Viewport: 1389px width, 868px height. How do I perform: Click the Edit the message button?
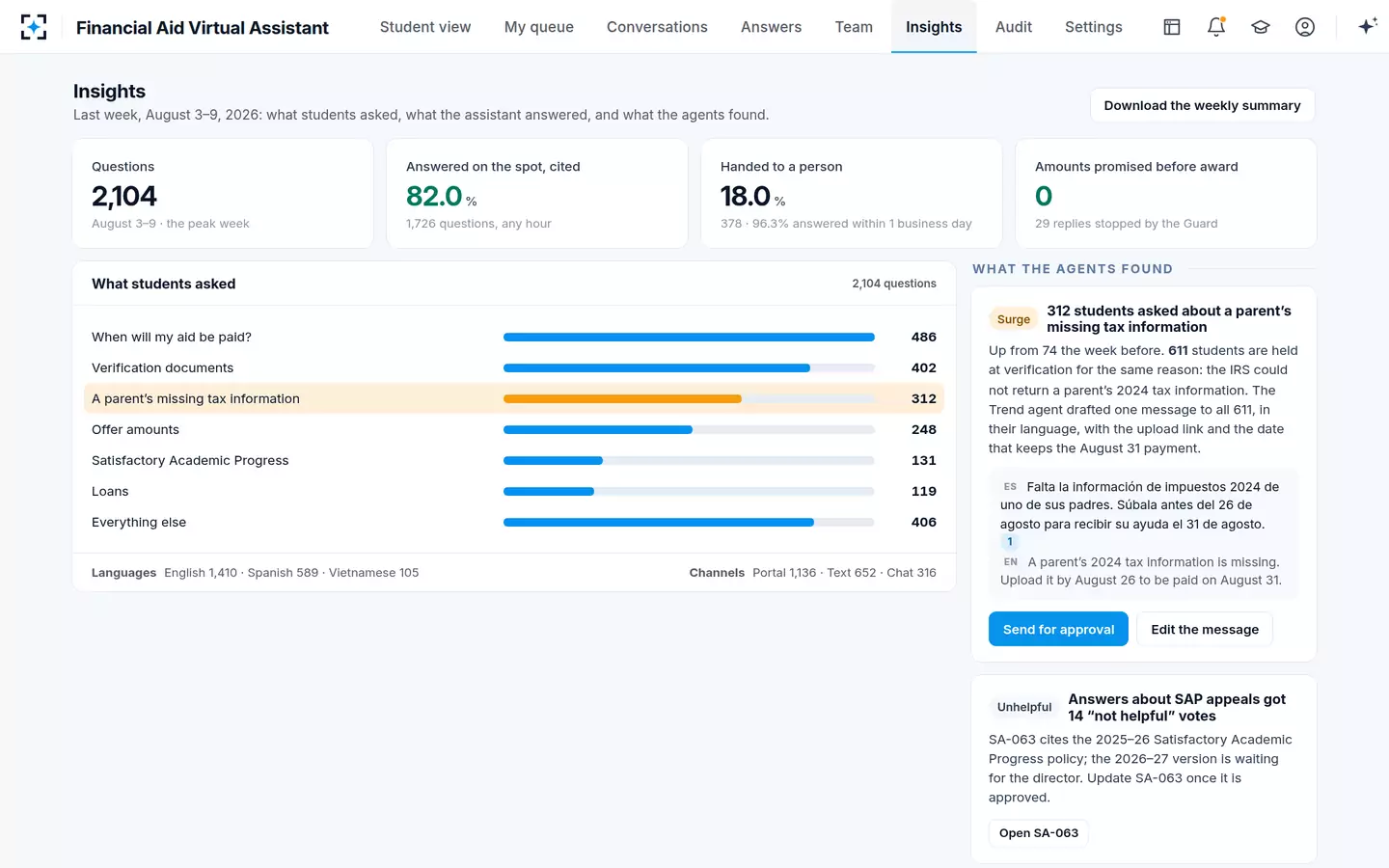tap(1205, 629)
